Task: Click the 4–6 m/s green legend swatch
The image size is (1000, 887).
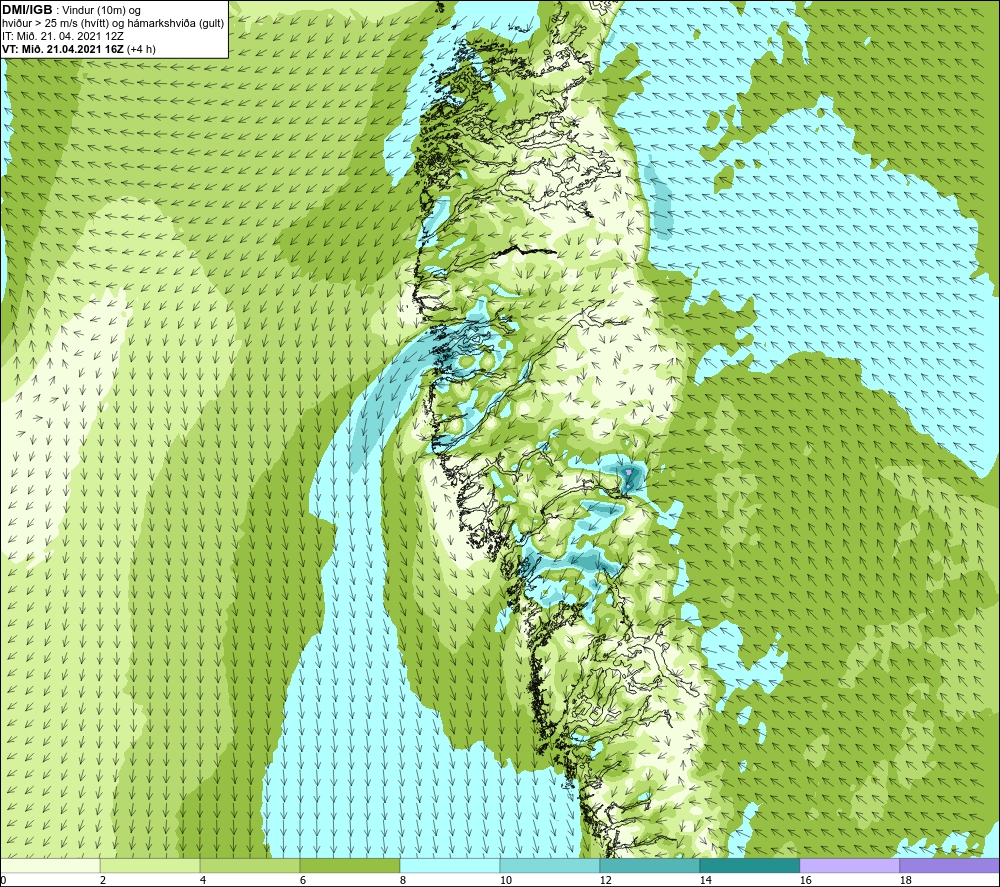Action: click(x=250, y=865)
